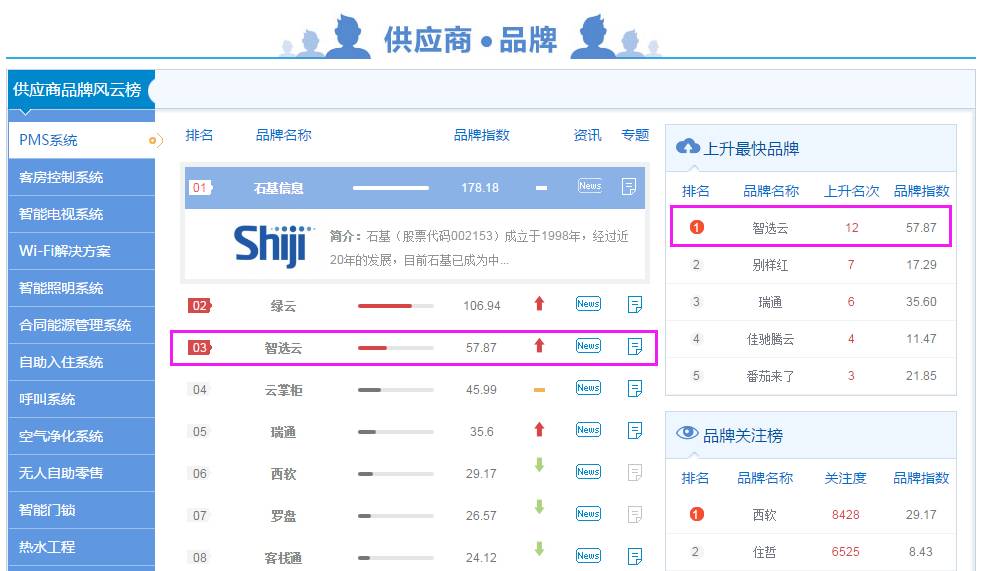Open News icon in 瑞通 row

(x=588, y=430)
